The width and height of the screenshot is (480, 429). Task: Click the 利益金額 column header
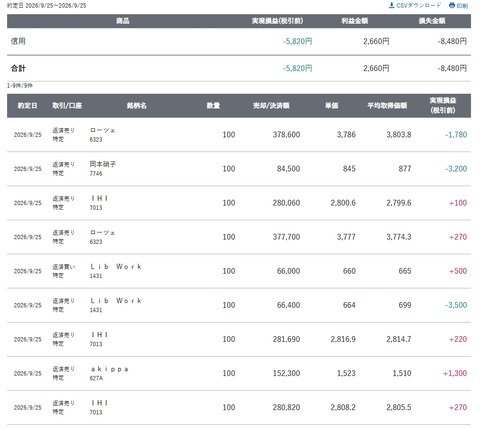coord(354,21)
